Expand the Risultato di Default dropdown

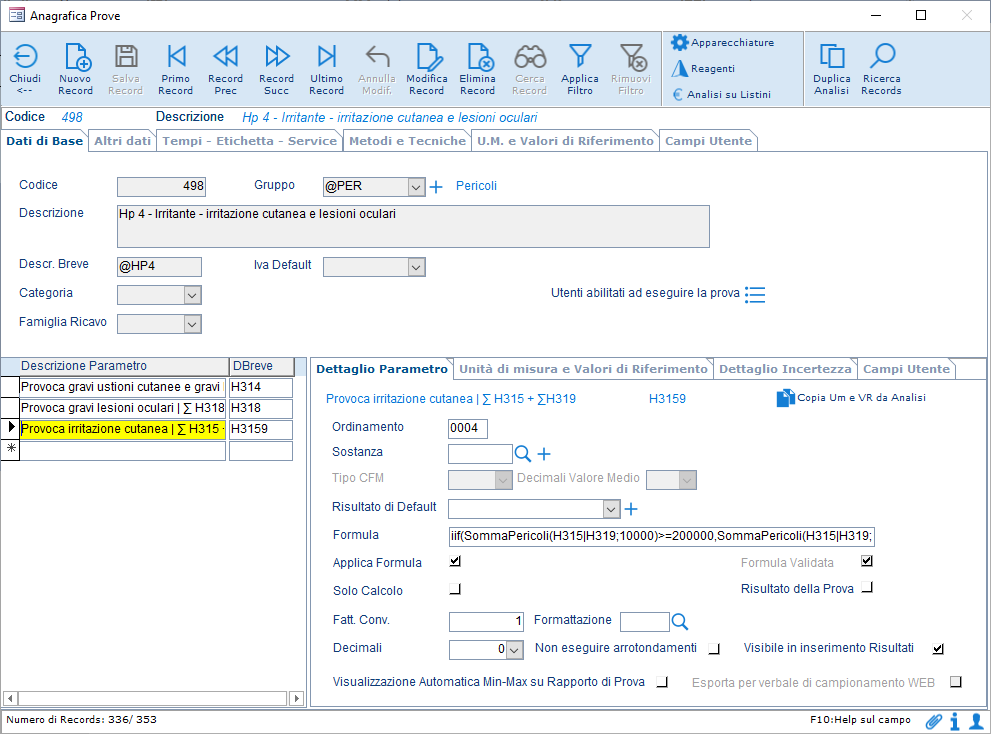[611, 509]
